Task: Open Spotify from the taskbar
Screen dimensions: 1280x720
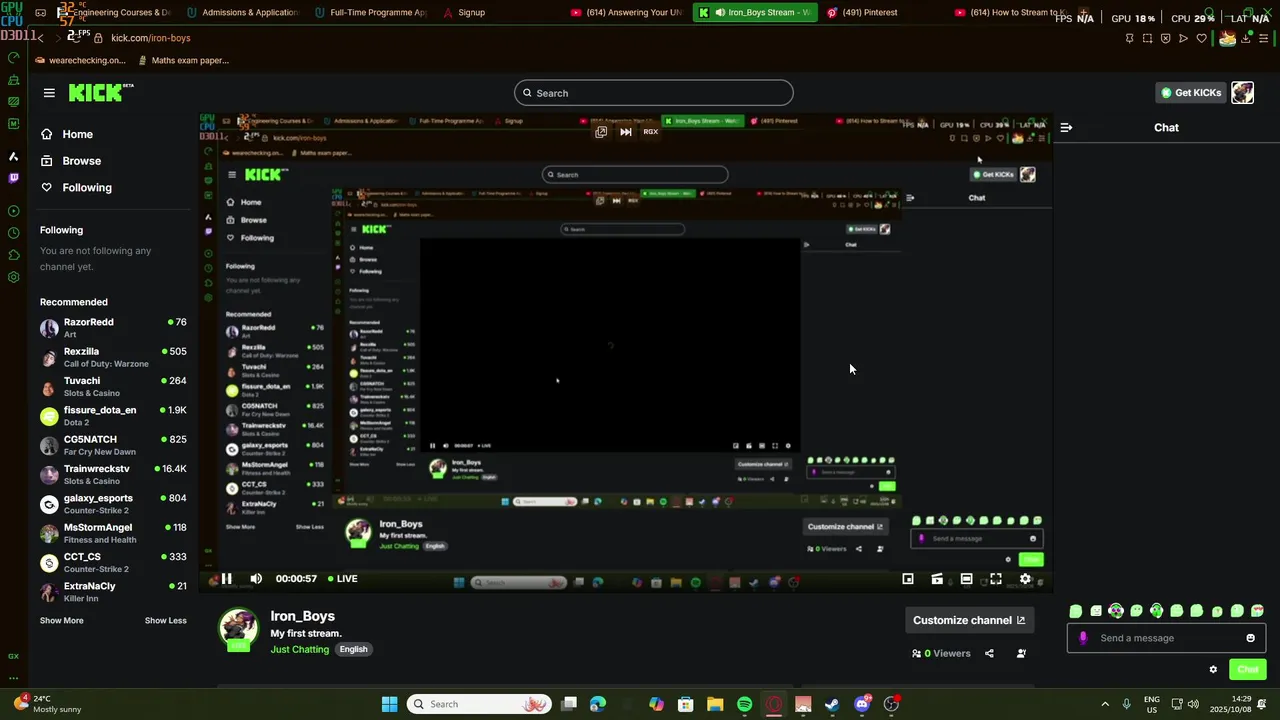Action: (744, 704)
